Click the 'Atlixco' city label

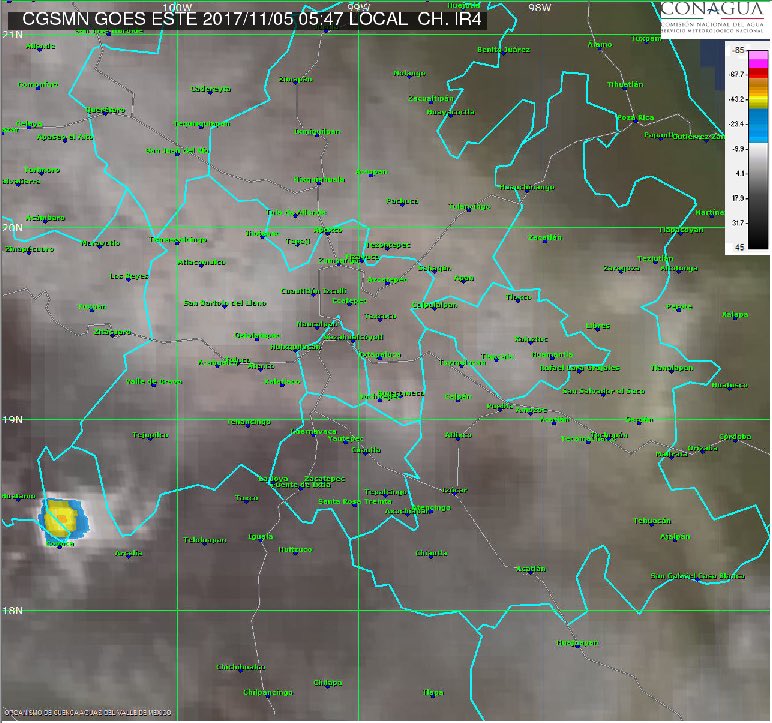(458, 435)
